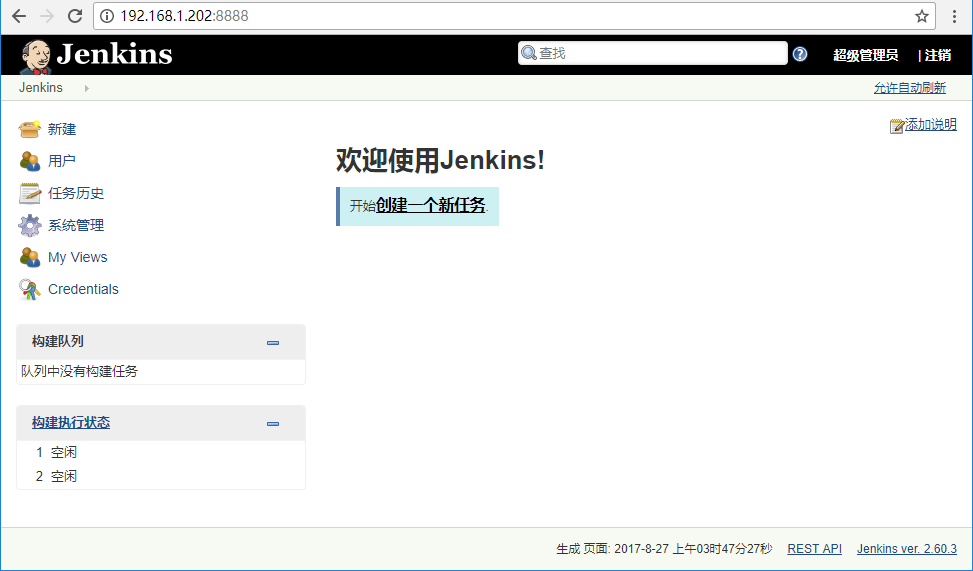Focus the 查找 search box

(x=653, y=53)
